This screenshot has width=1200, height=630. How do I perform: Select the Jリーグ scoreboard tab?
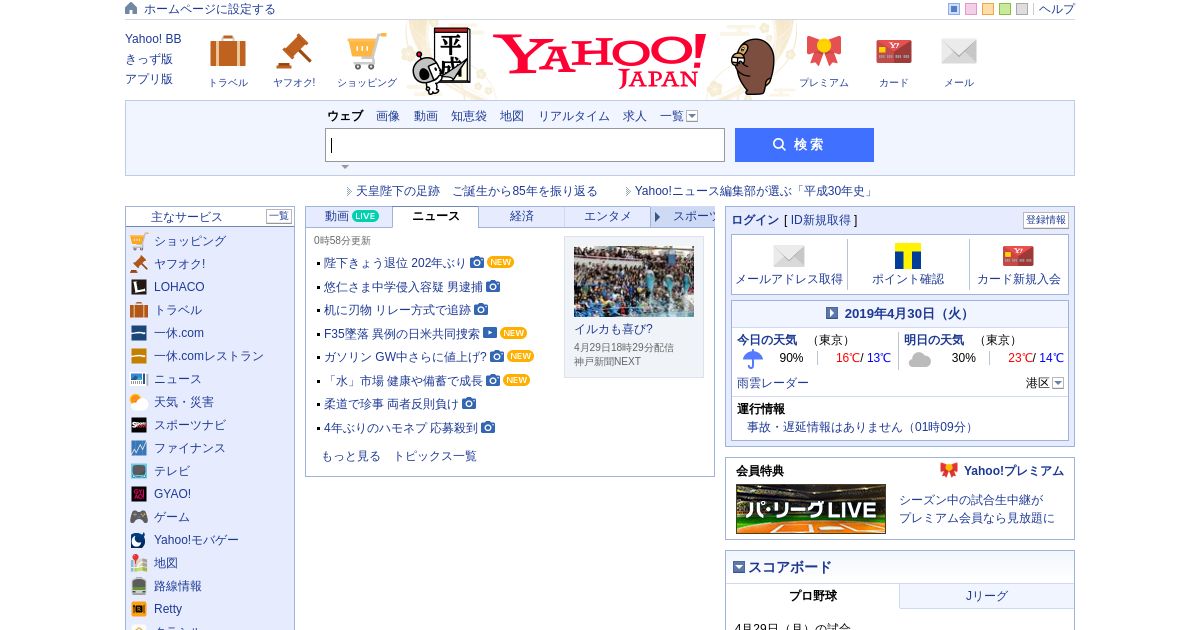click(987, 596)
